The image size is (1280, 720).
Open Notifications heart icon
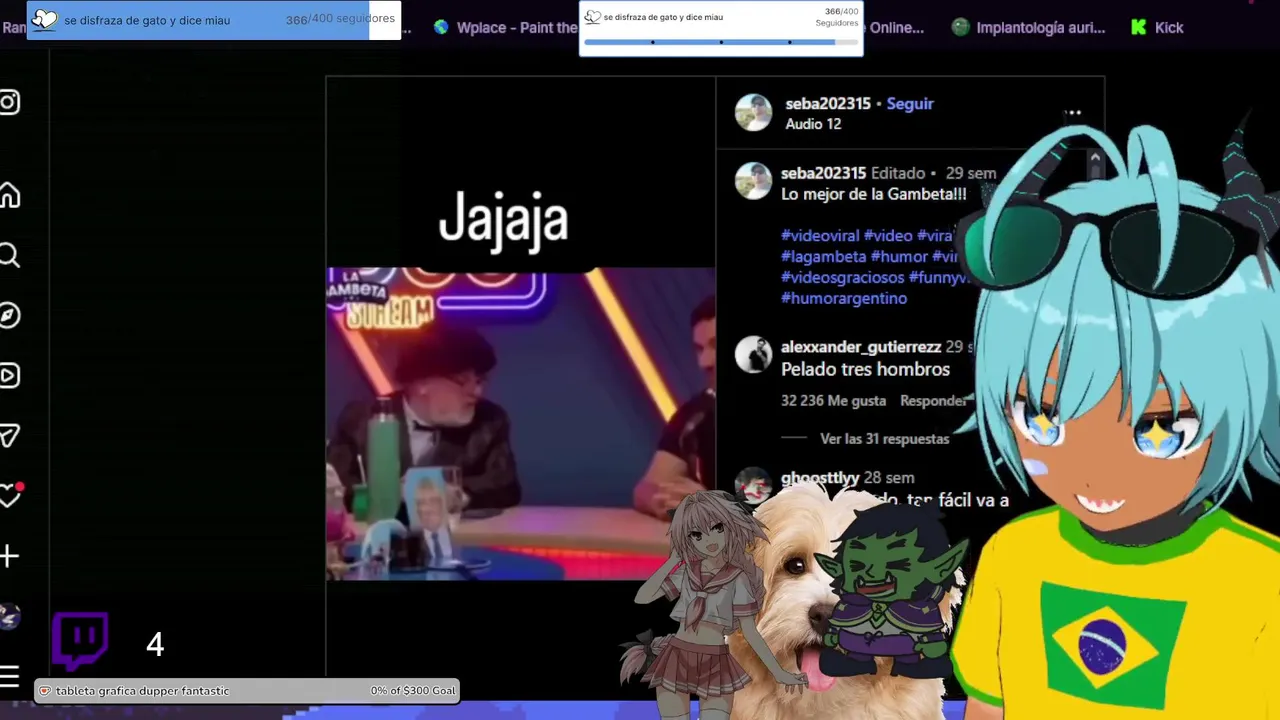10,494
